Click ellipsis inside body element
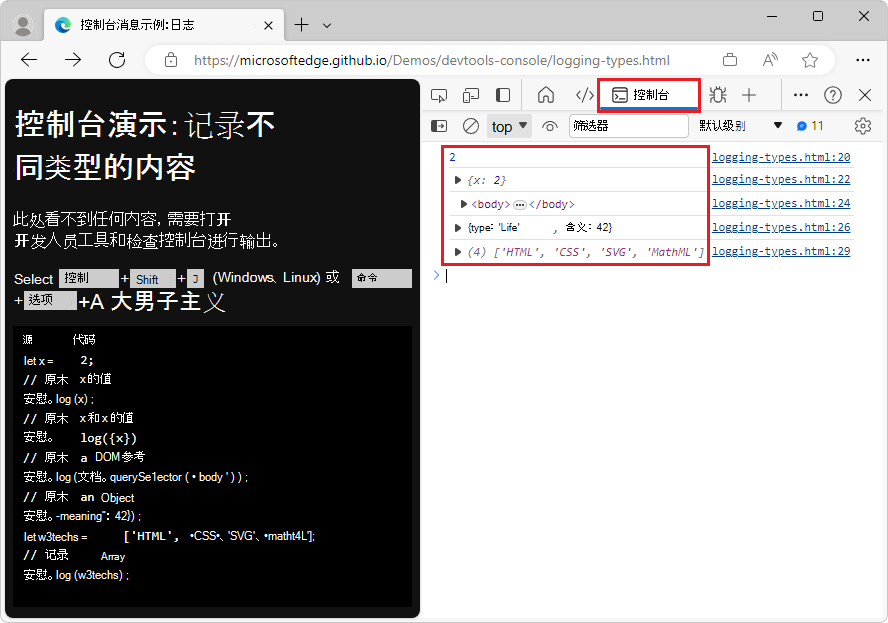Screen dimensions: 888x623 point(520,204)
